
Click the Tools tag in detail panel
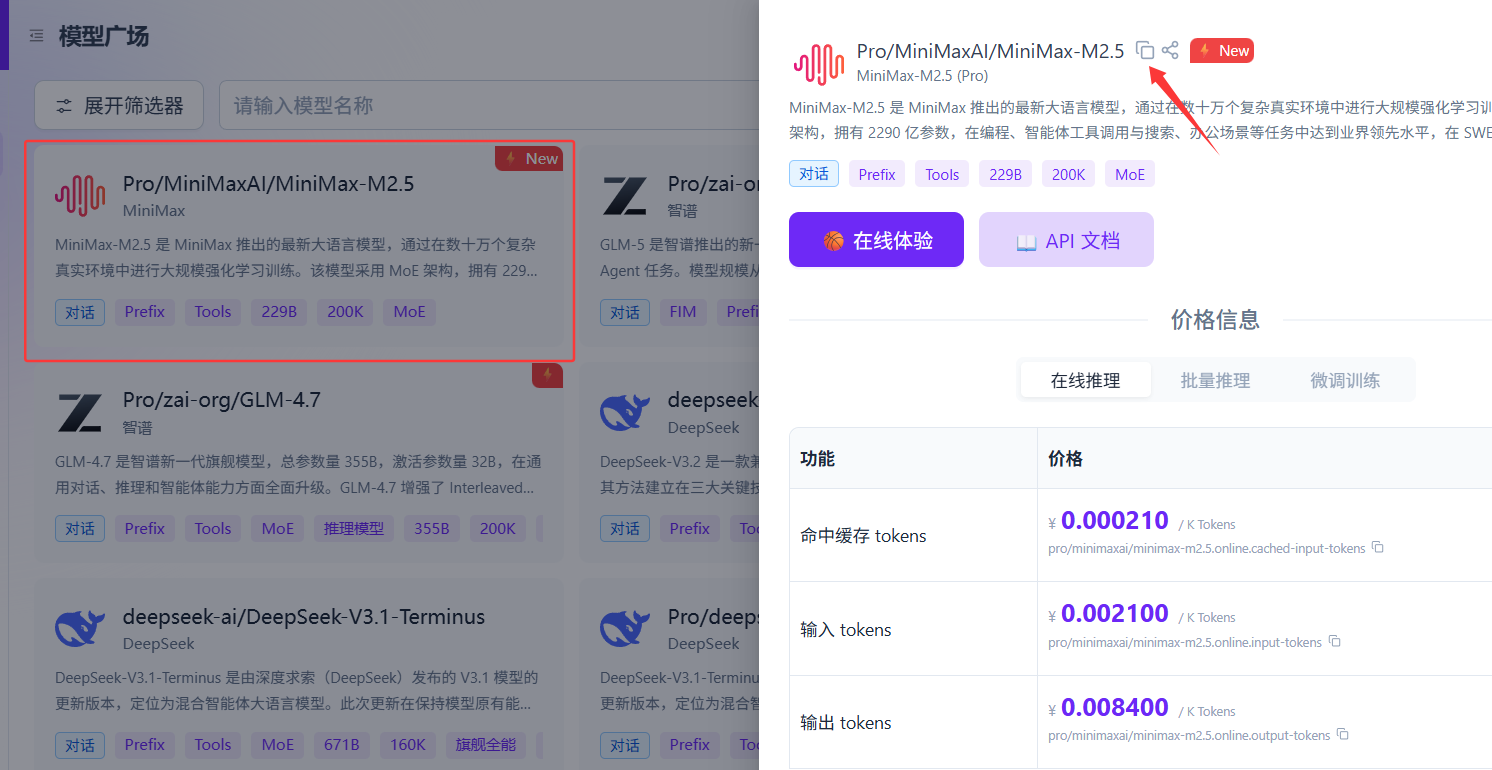click(942, 174)
